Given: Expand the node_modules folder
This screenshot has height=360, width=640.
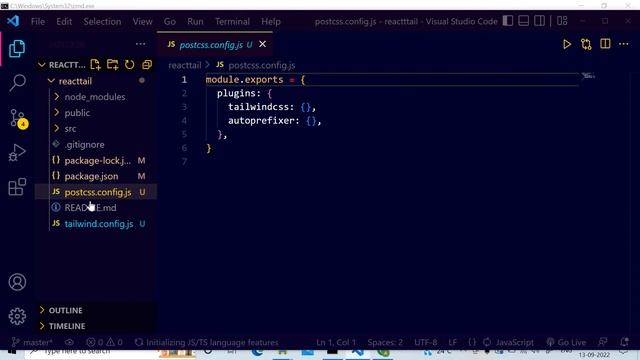Looking at the screenshot, I should click(x=95, y=97).
